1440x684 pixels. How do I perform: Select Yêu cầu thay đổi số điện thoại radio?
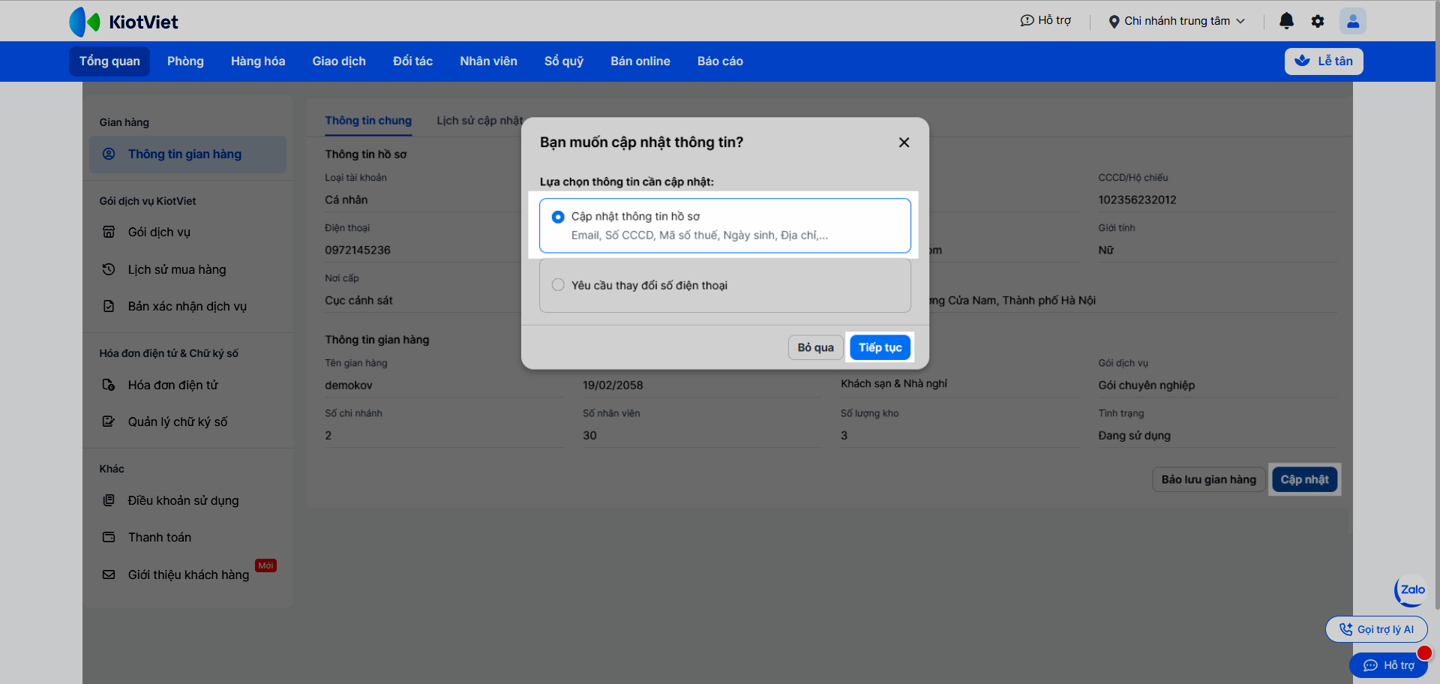tap(558, 285)
